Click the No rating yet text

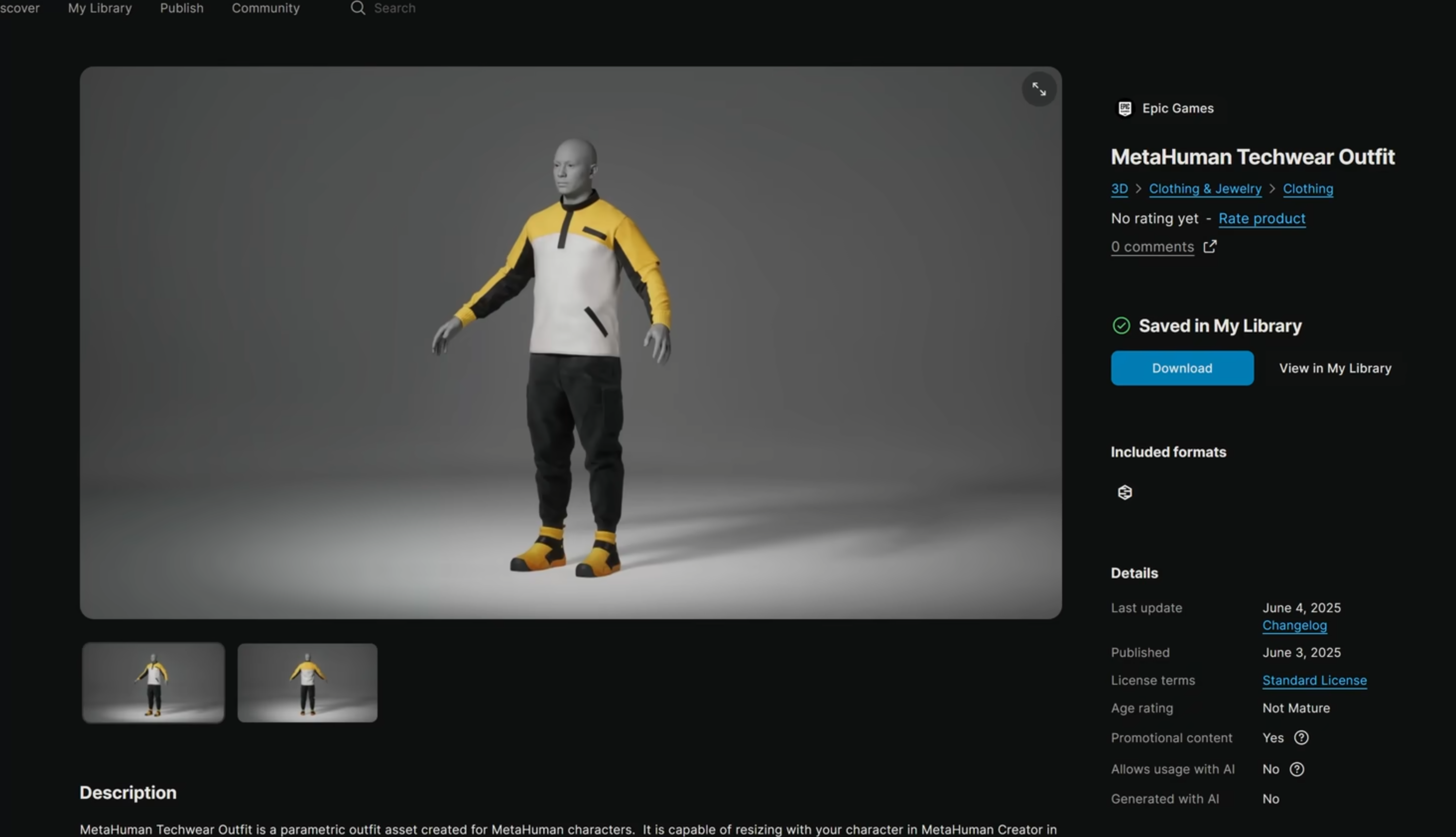pyautogui.click(x=1154, y=219)
